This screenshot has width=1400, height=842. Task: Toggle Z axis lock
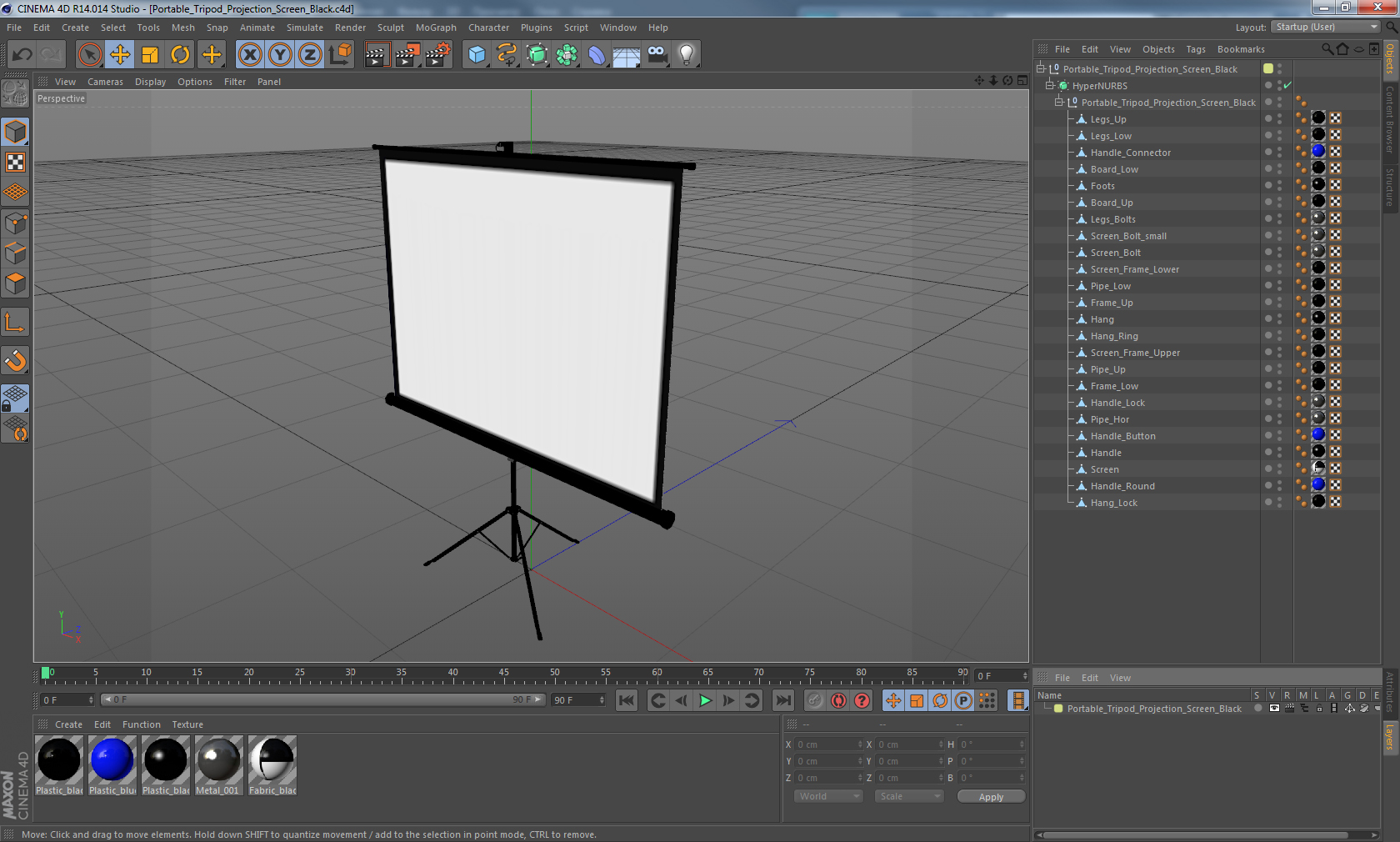pyautogui.click(x=310, y=55)
